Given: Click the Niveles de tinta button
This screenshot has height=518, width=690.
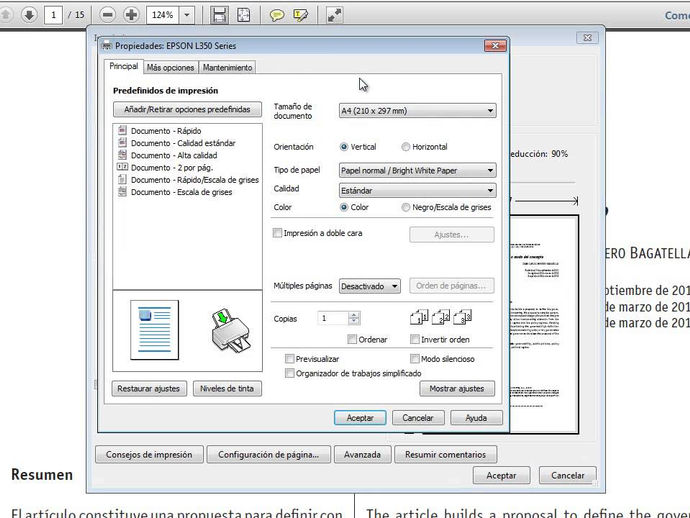Looking at the screenshot, I should pyautogui.click(x=227, y=389).
